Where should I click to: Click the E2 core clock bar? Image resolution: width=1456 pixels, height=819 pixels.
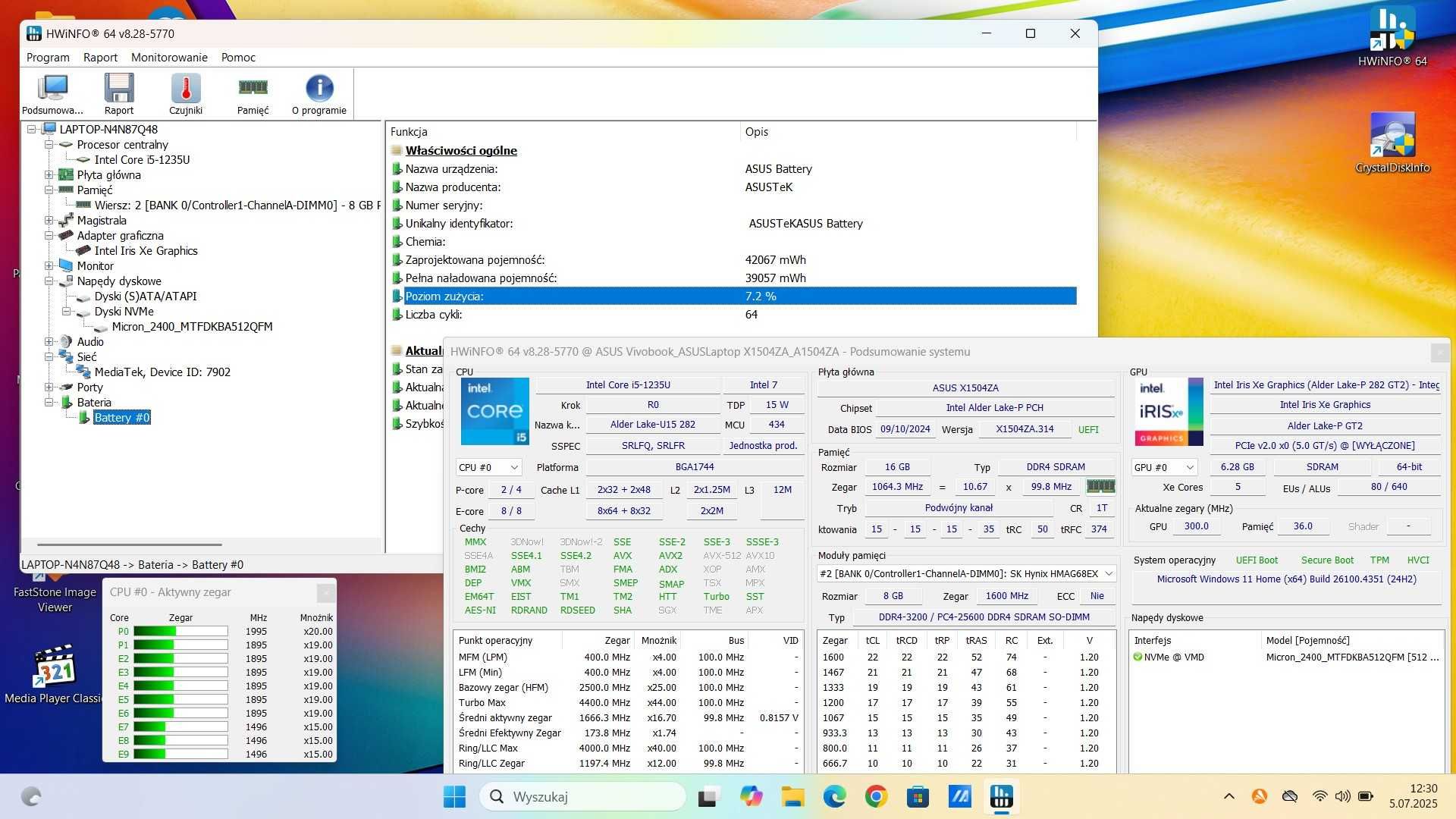[180, 658]
